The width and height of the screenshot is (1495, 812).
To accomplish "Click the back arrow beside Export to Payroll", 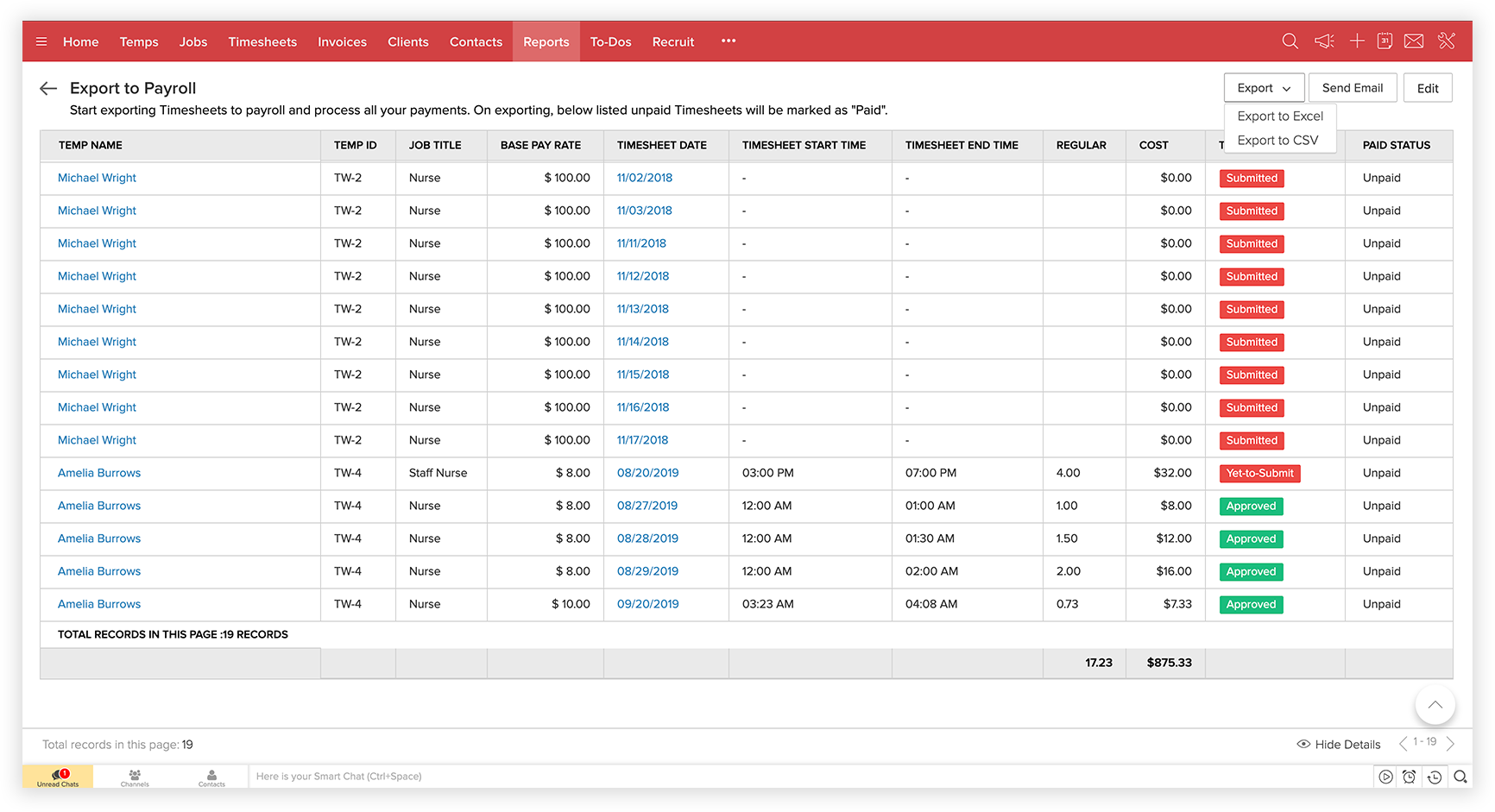I will tap(48, 88).
